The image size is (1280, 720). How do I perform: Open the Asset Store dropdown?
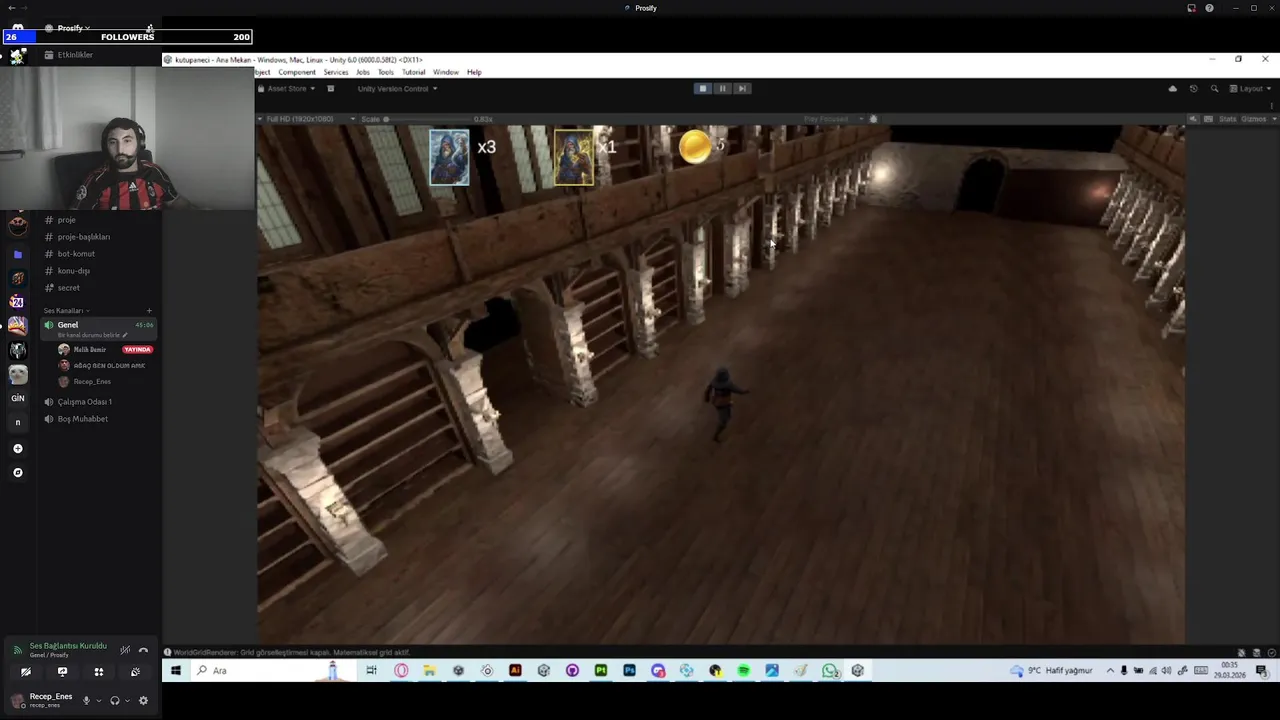click(286, 89)
